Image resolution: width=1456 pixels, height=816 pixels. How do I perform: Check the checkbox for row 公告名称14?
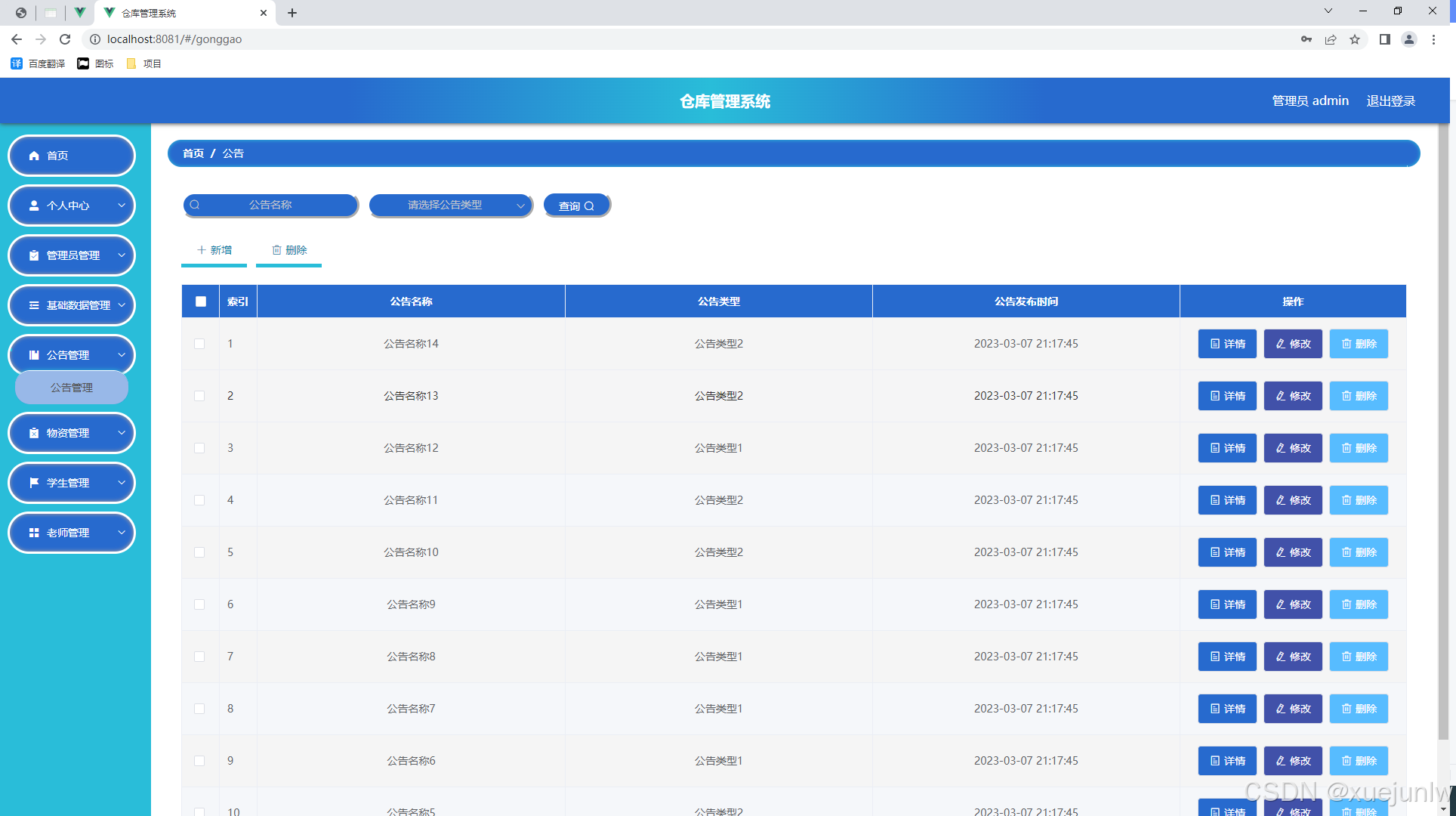coord(199,344)
